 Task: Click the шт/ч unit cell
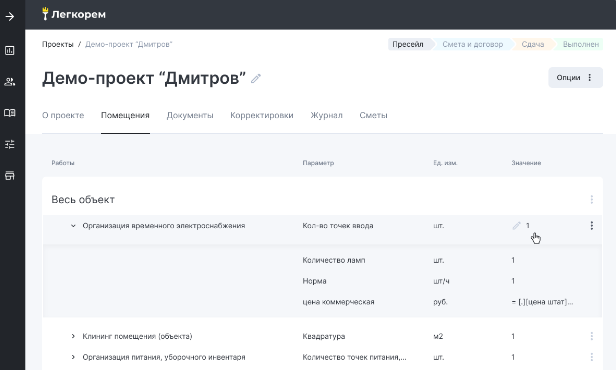(442, 281)
